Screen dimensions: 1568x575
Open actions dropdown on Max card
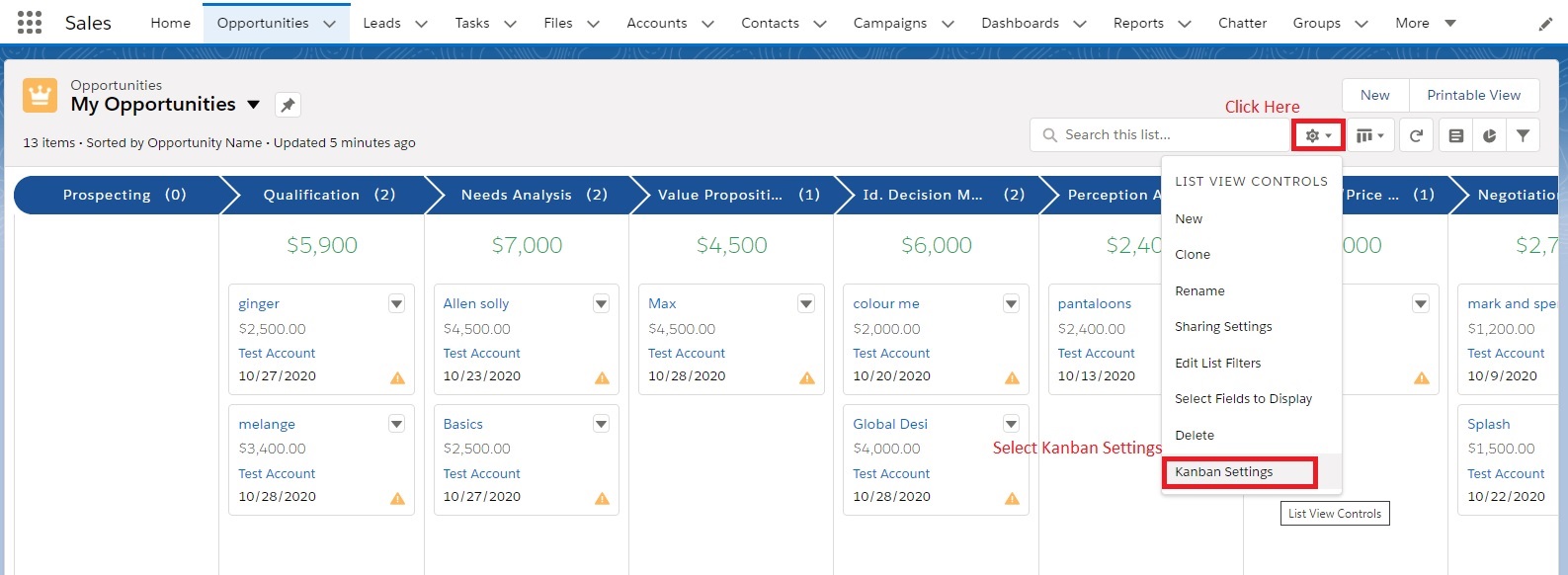pos(806,303)
